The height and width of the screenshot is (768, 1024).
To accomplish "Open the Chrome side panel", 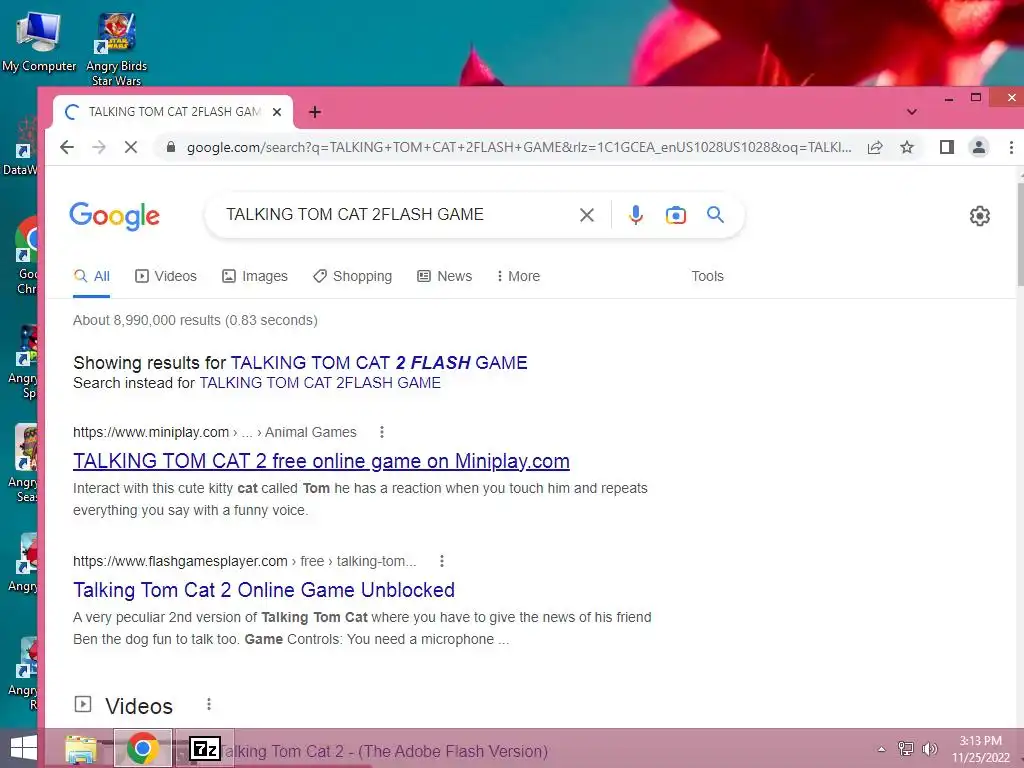I will coord(946,147).
